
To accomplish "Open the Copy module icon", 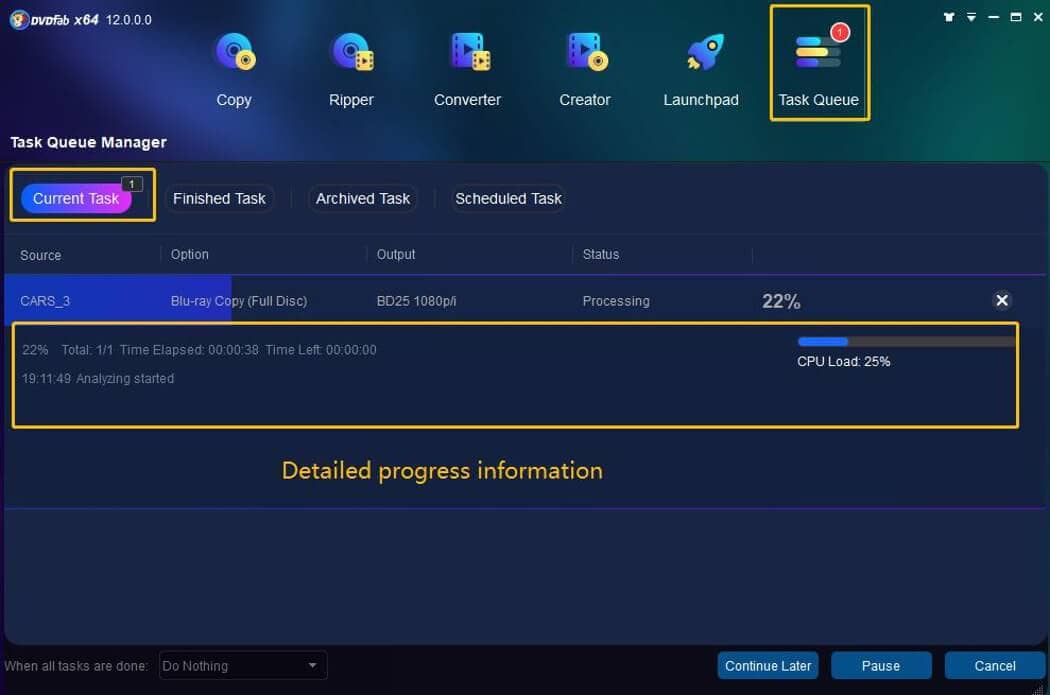I will [x=234, y=60].
